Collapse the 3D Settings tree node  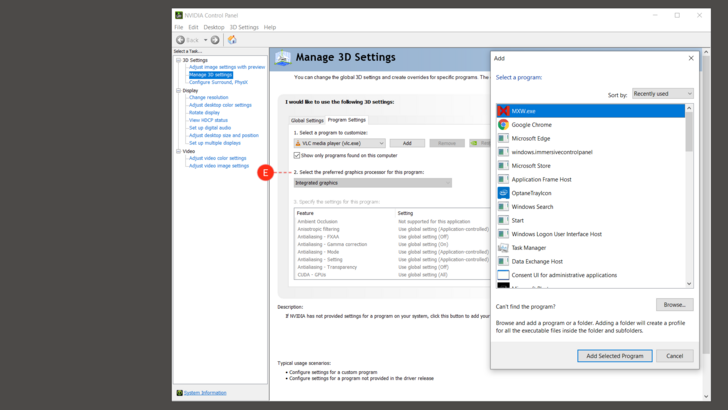[178, 60]
